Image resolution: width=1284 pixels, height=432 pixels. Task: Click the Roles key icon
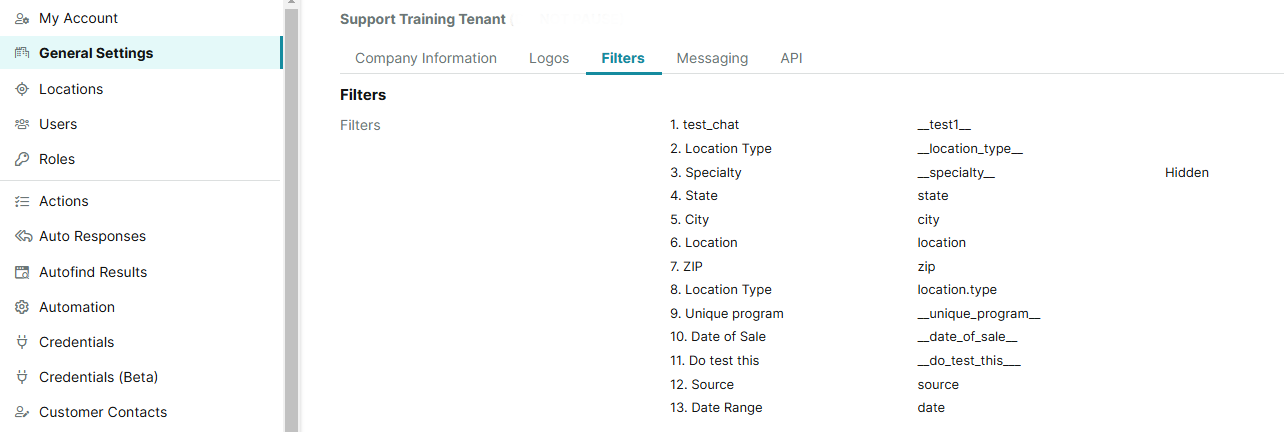22,159
